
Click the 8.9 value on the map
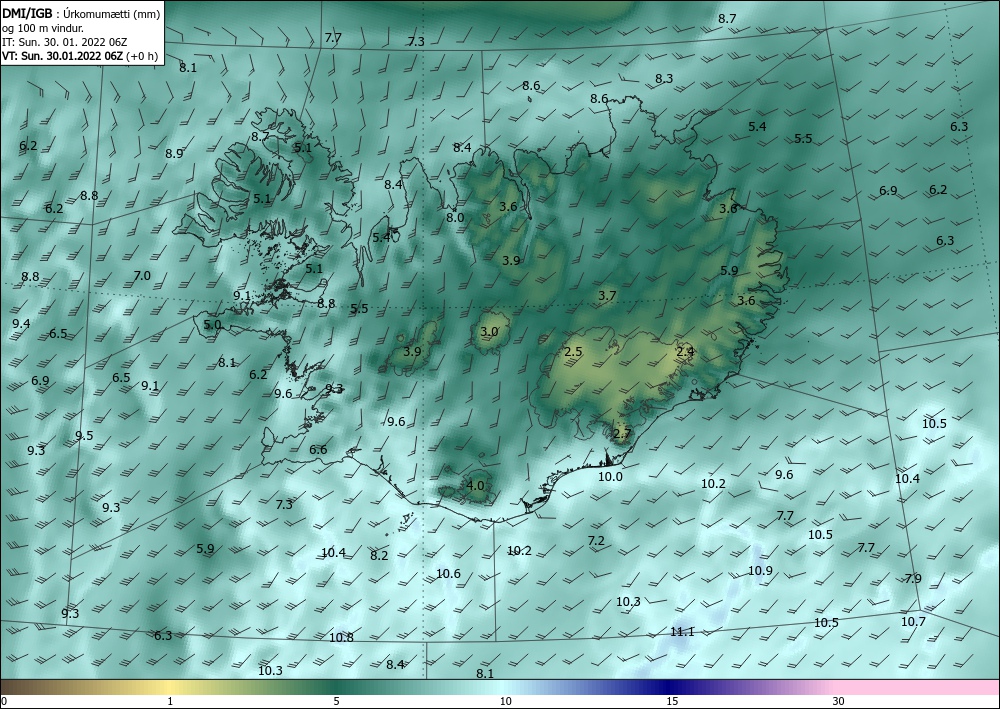174,153
